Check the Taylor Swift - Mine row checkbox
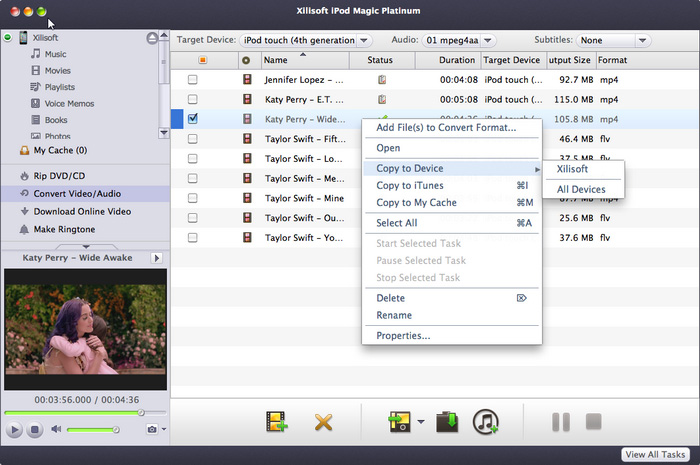Viewport: 700px width, 465px height. coord(192,198)
